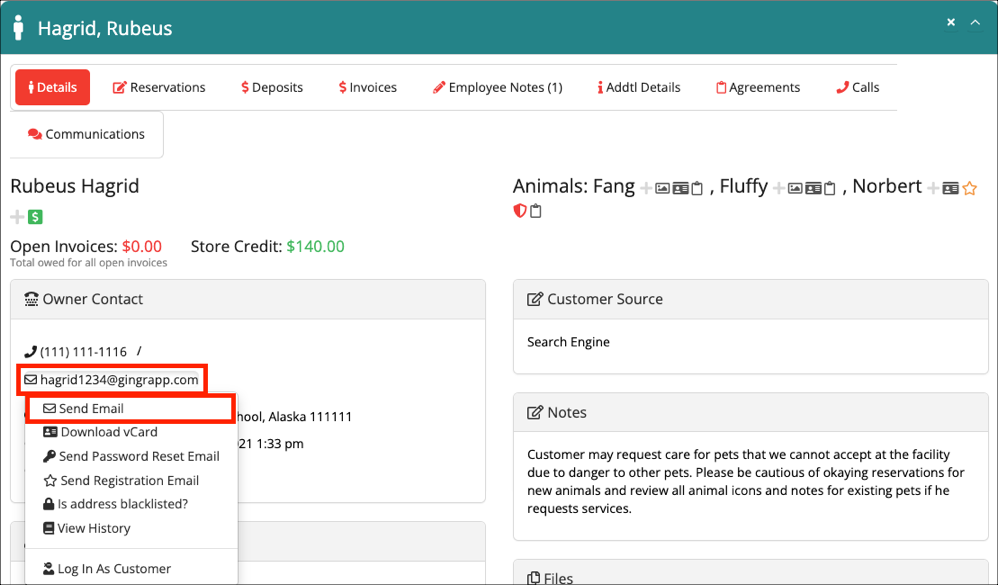998x585 pixels.
Task: Click the gray plus icon under Rubeus Hagrid
Action: click(x=17, y=217)
